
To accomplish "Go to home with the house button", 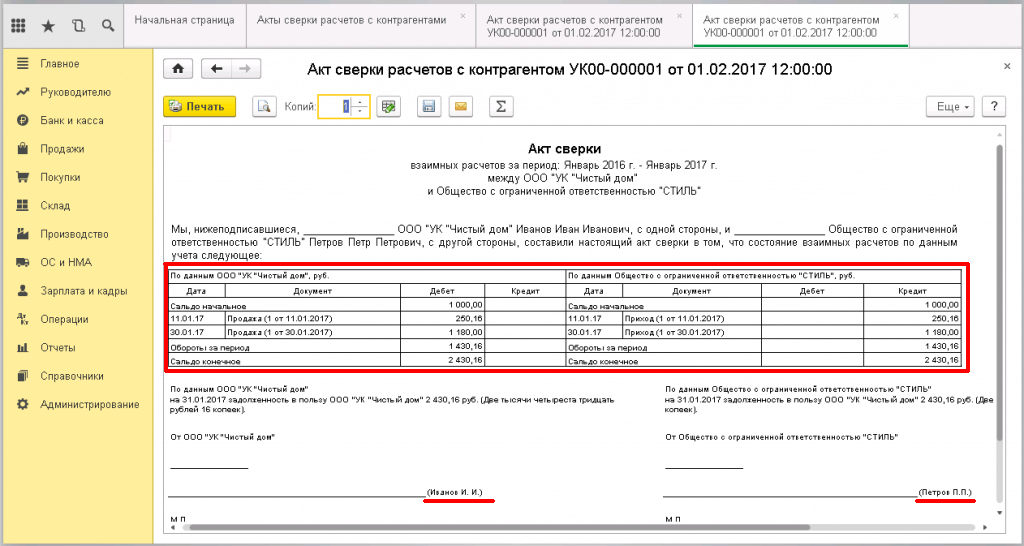I will point(178,69).
